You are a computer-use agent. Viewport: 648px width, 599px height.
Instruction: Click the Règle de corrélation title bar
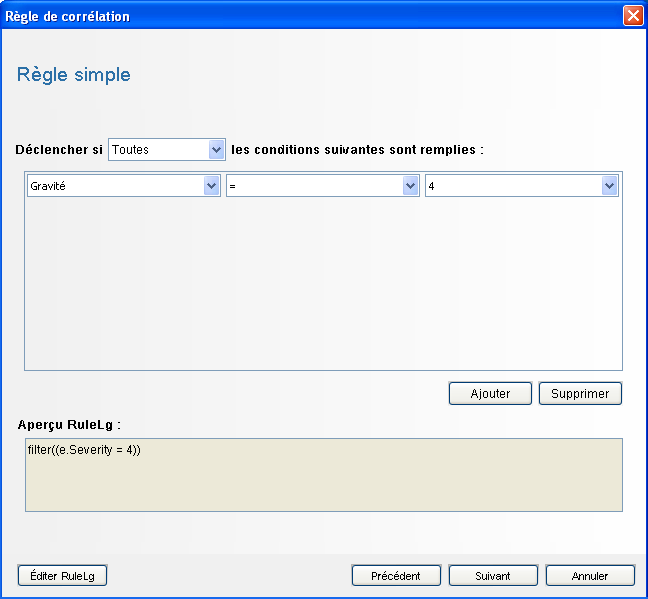tap(300, 16)
